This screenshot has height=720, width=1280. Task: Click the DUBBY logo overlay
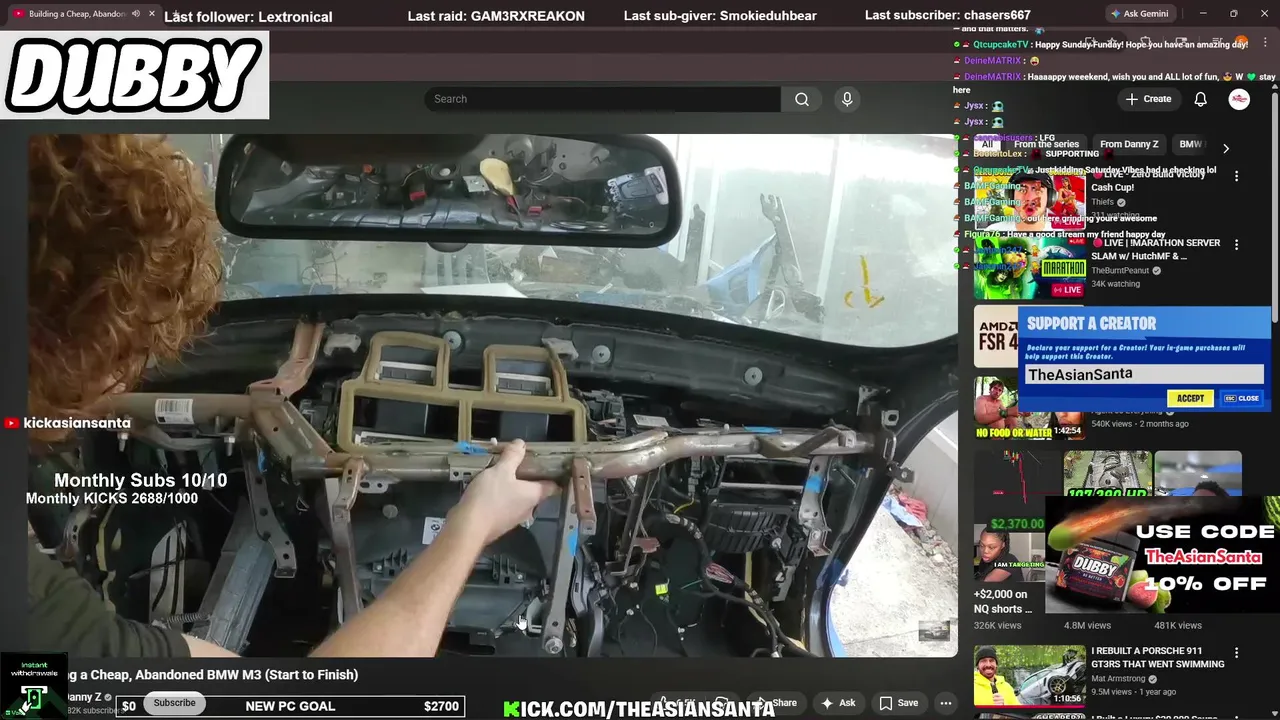click(135, 75)
